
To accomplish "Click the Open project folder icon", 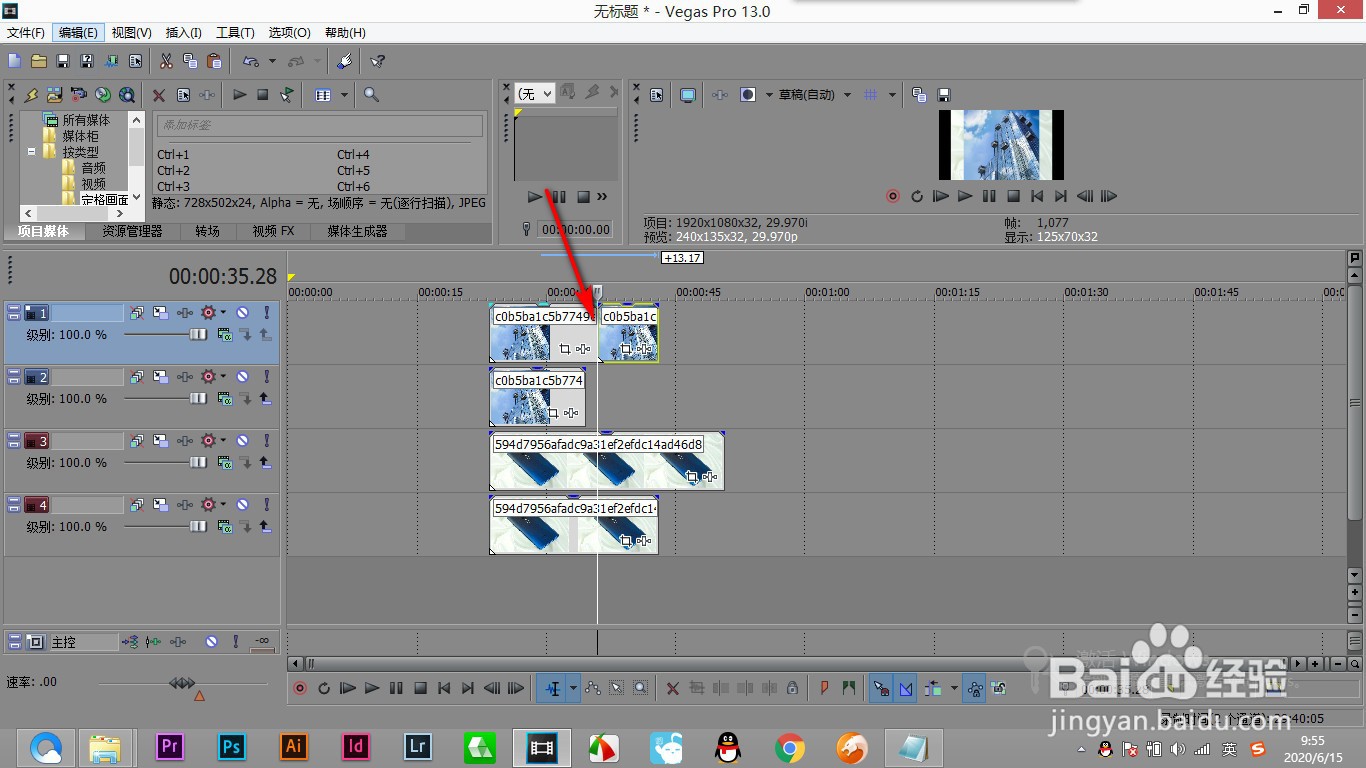I will (x=39, y=61).
